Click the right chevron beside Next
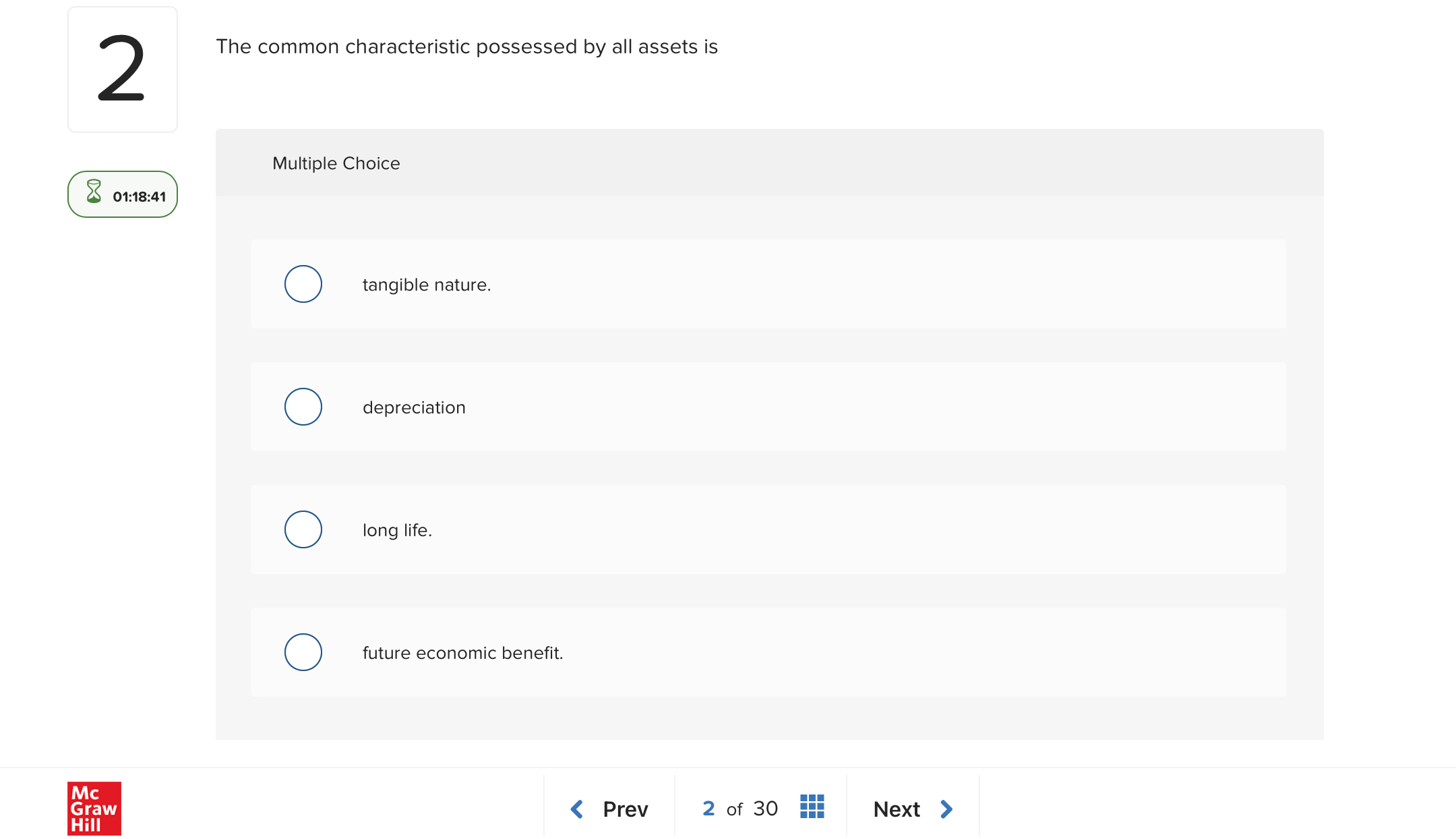The height and width of the screenshot is (839, 1456). pyautogui.click(x=946, y=809)
